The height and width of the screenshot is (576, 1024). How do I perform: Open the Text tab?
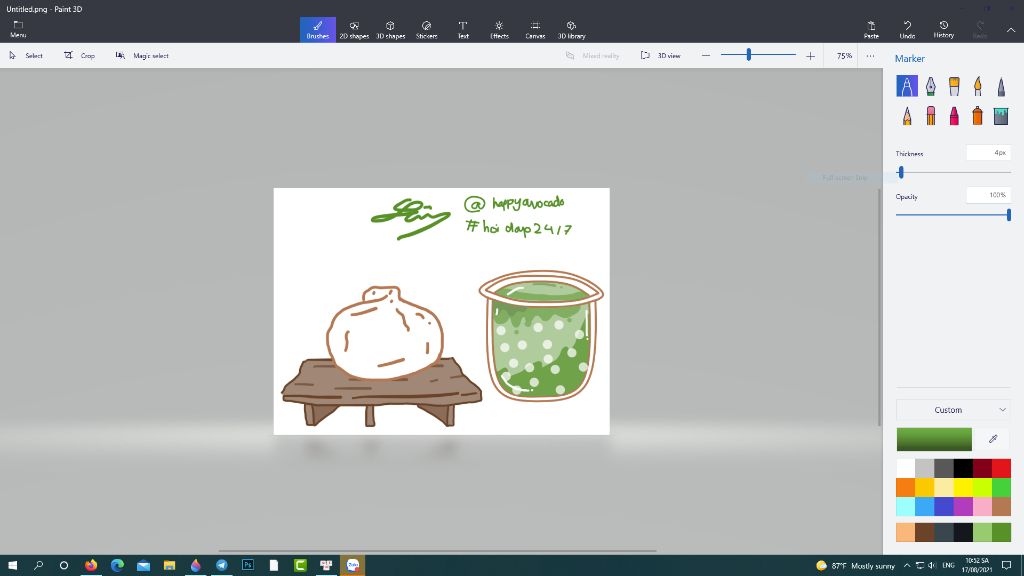click(x=463, y=29)
